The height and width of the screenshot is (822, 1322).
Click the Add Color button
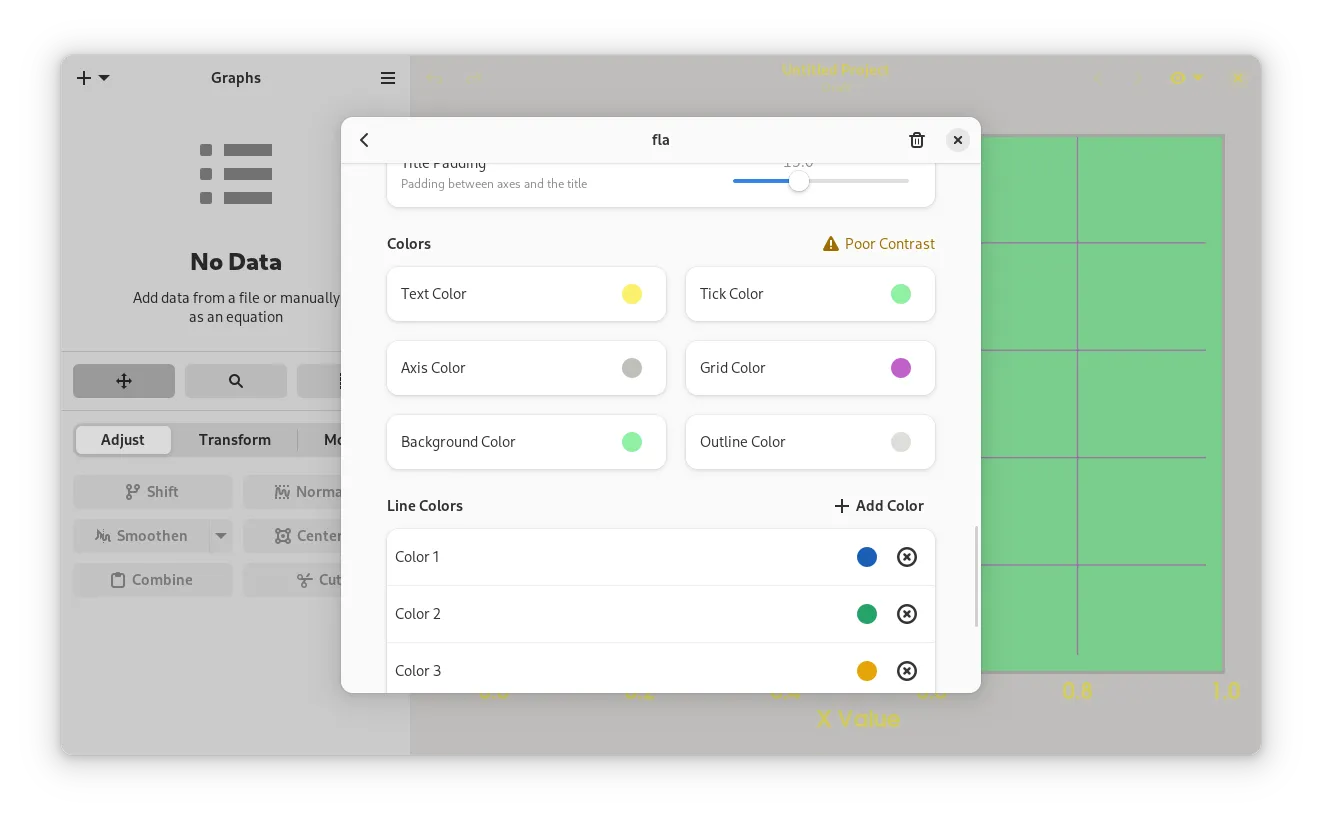tap(879, 506)
